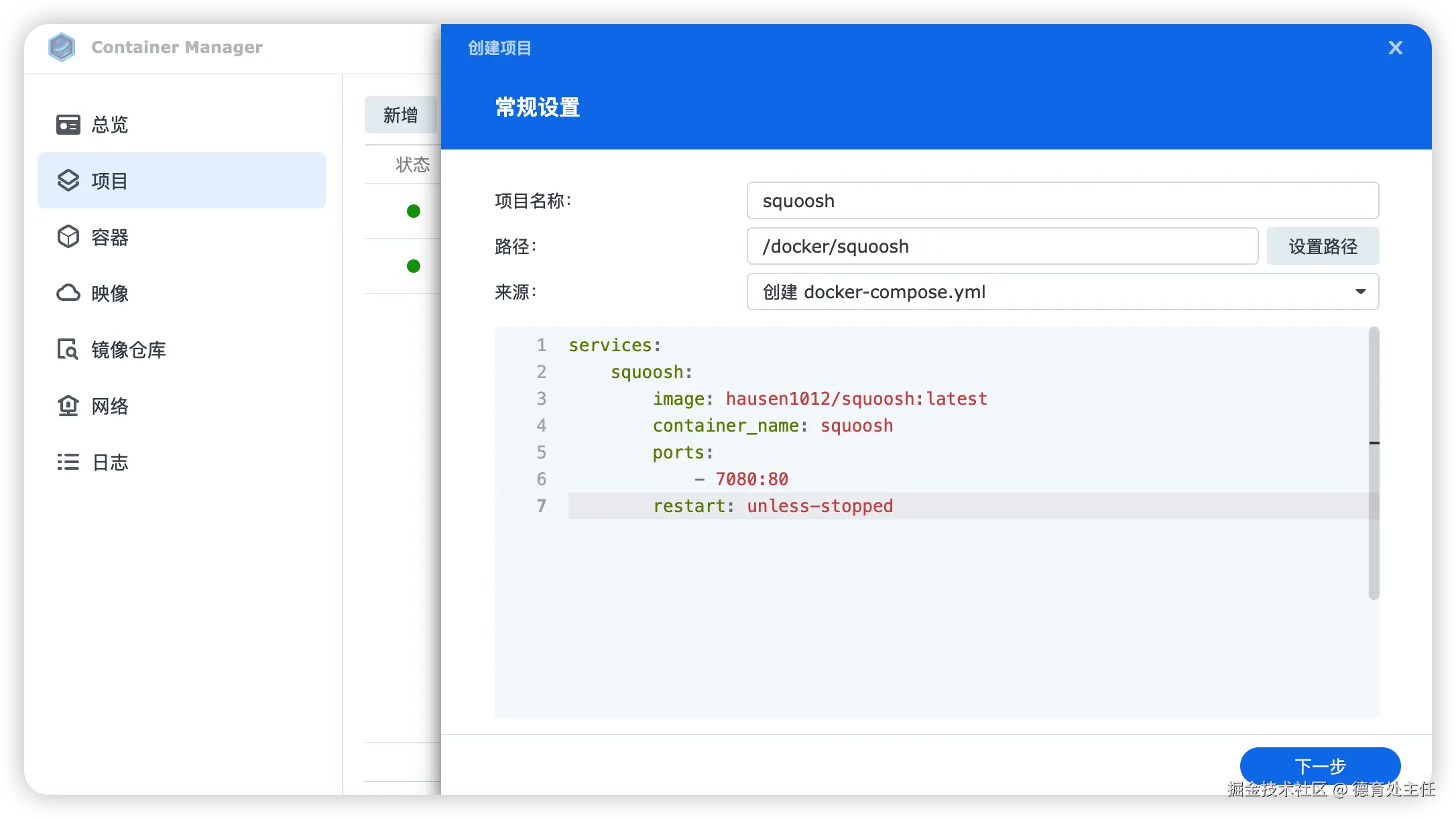Click the 日志 list icon in sidebar

click(x=68, y=462)
